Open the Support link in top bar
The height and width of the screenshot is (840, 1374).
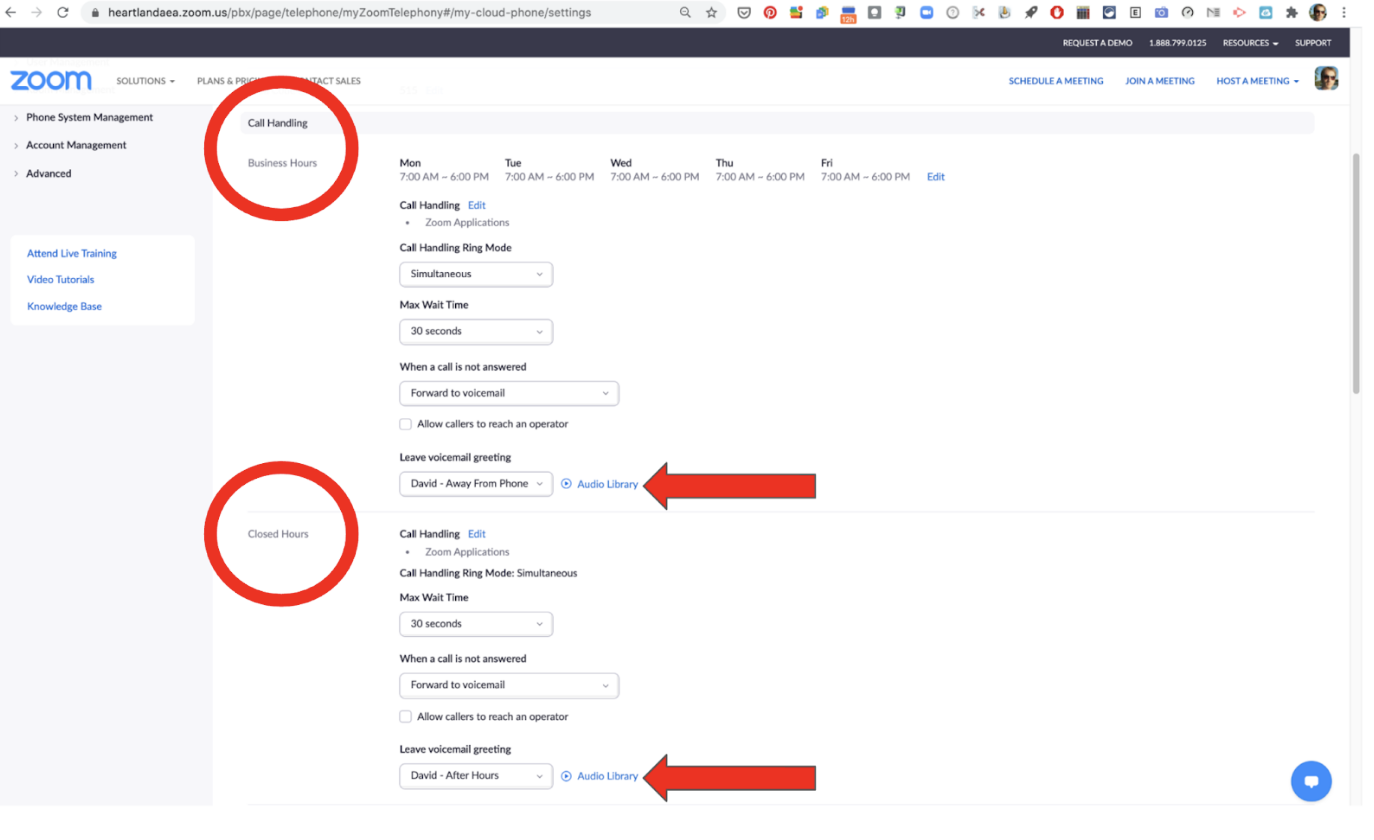point(1313,43)
